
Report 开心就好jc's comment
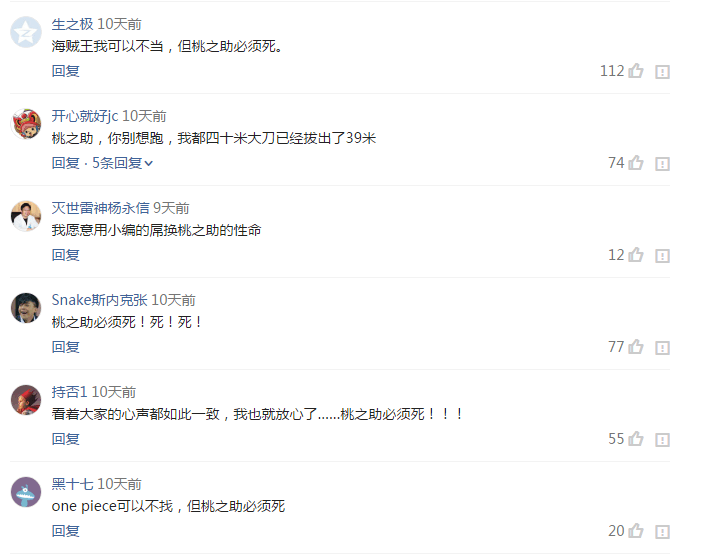coord(662,163)
